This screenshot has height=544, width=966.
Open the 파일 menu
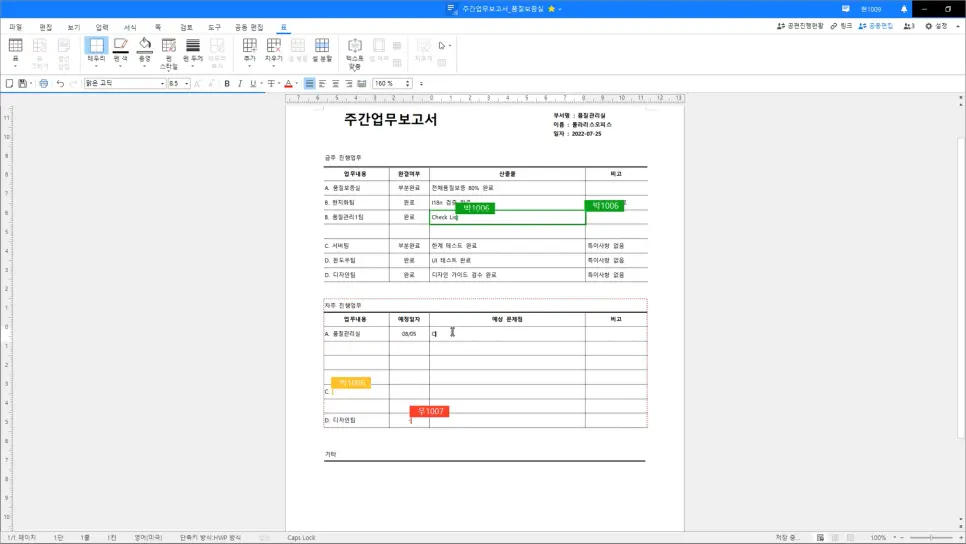pyautogui.click(x=15, y=27)
